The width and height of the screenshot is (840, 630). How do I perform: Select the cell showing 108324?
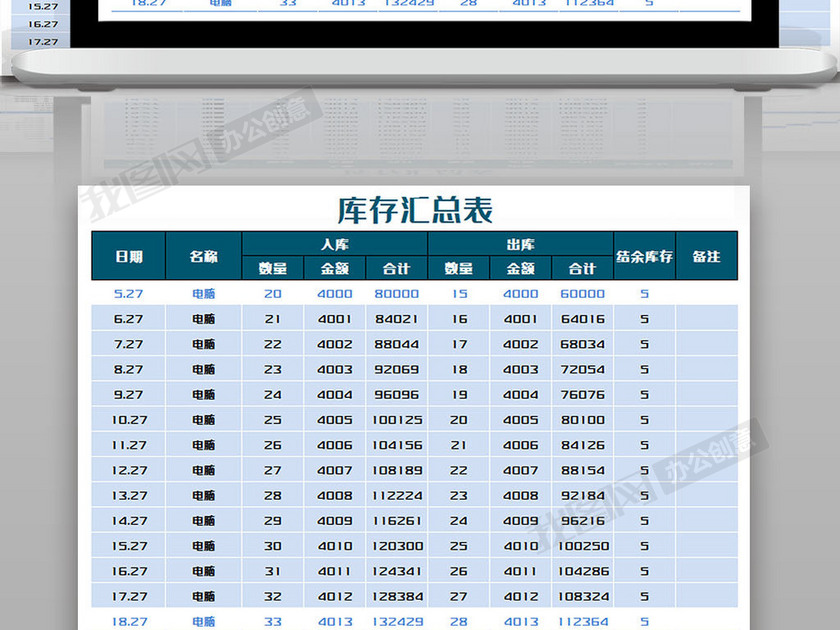[582, 596]
